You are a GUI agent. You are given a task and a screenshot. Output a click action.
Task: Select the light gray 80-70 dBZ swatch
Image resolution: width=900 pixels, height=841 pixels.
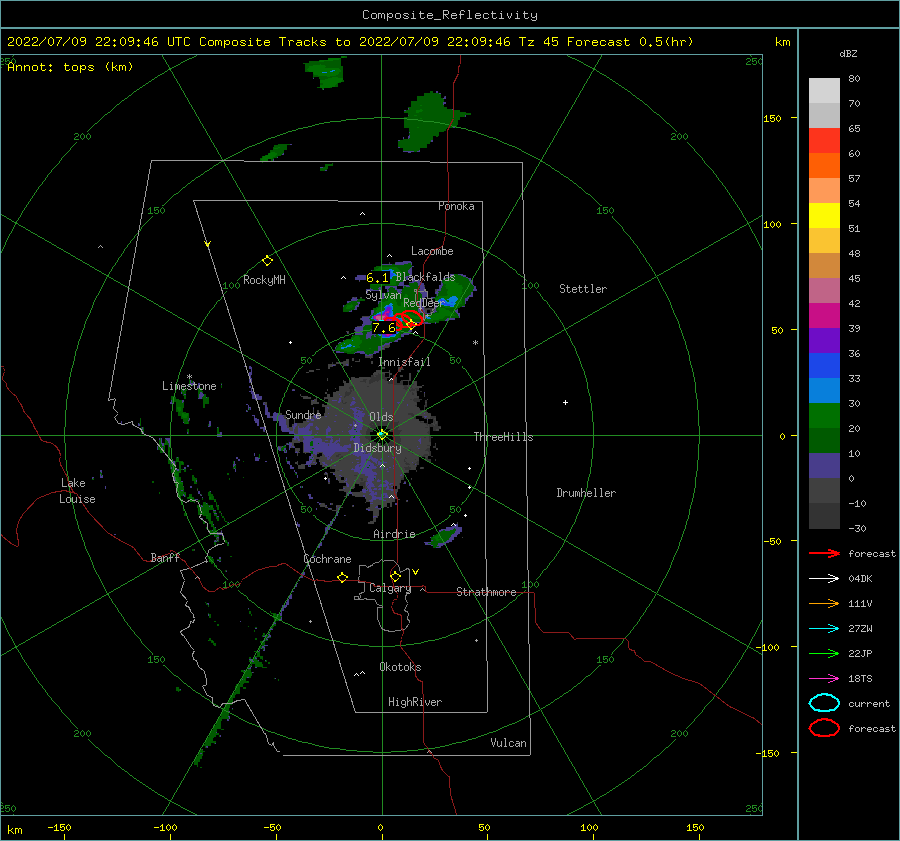(x=824, y=91)
